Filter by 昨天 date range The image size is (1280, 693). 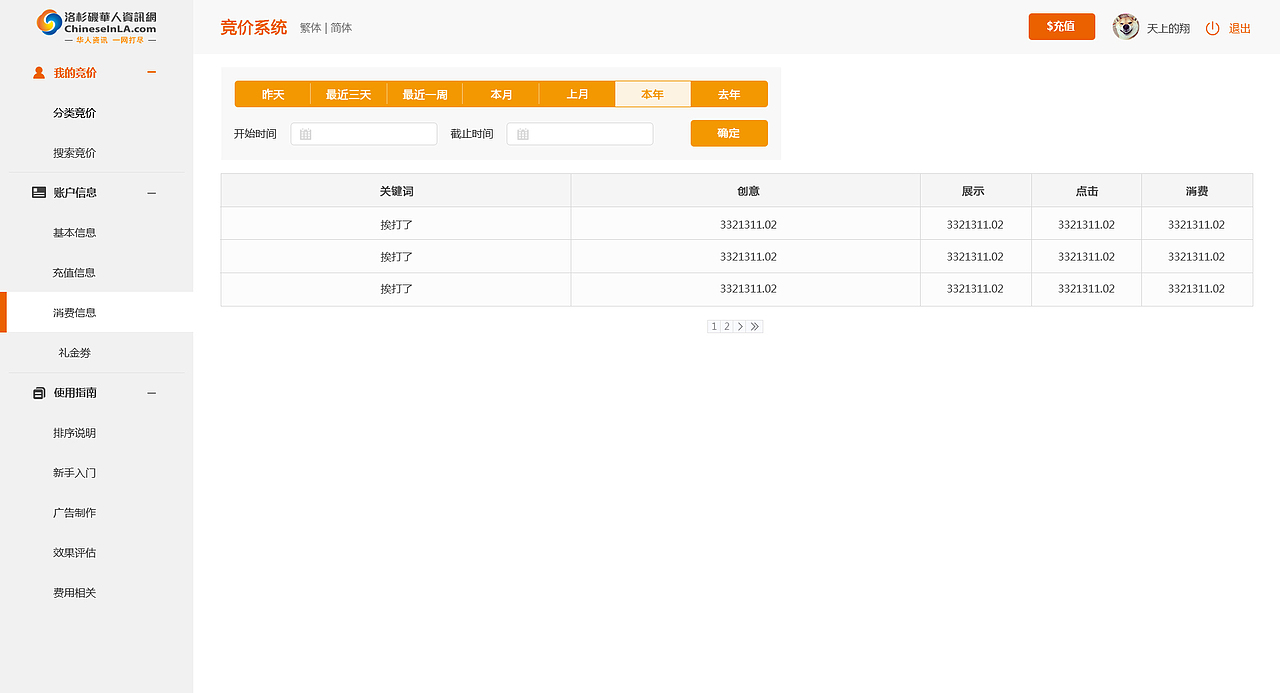coord(273,94)
